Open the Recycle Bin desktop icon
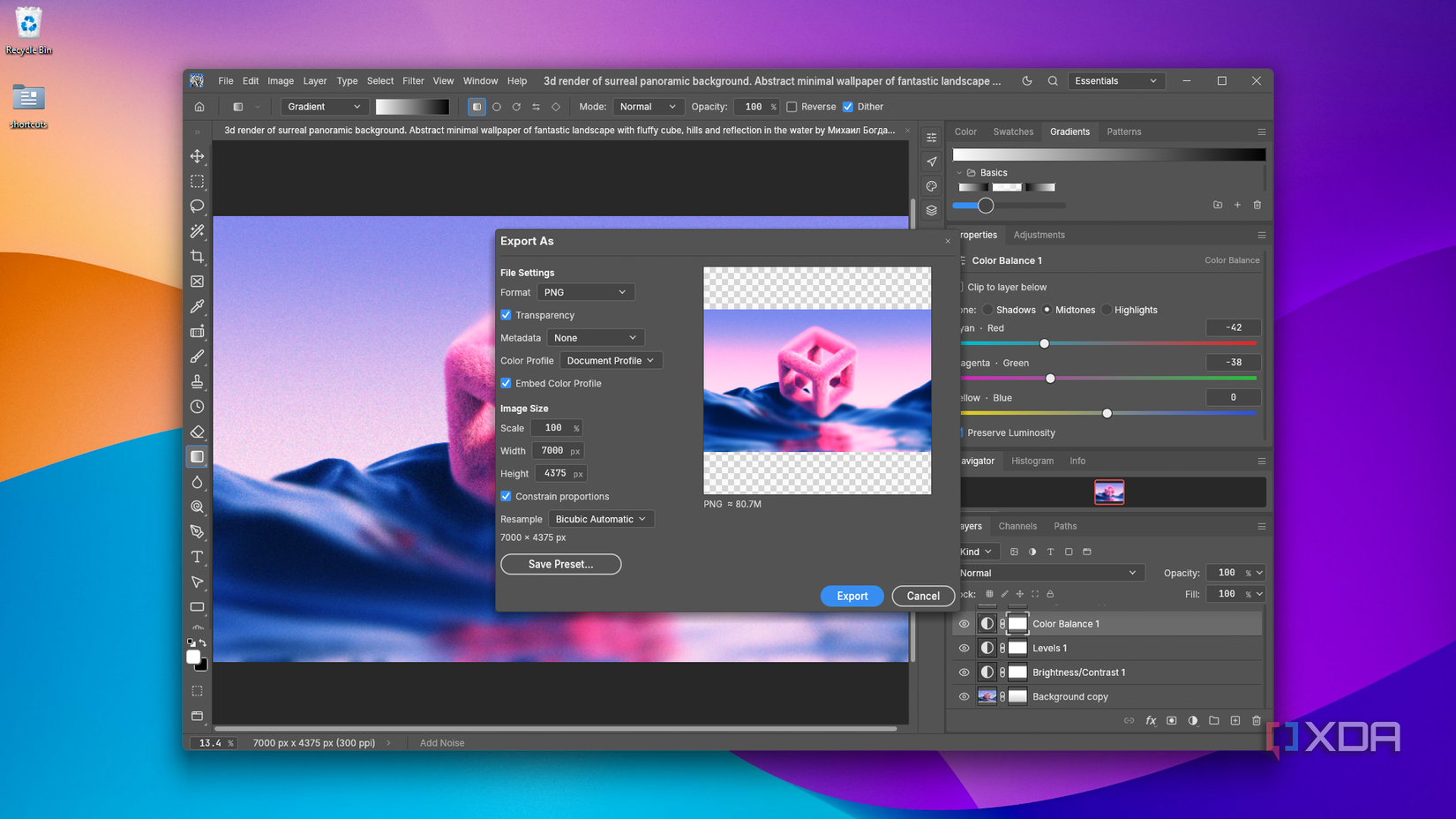The image size is (1456, 819). point(28,31)
